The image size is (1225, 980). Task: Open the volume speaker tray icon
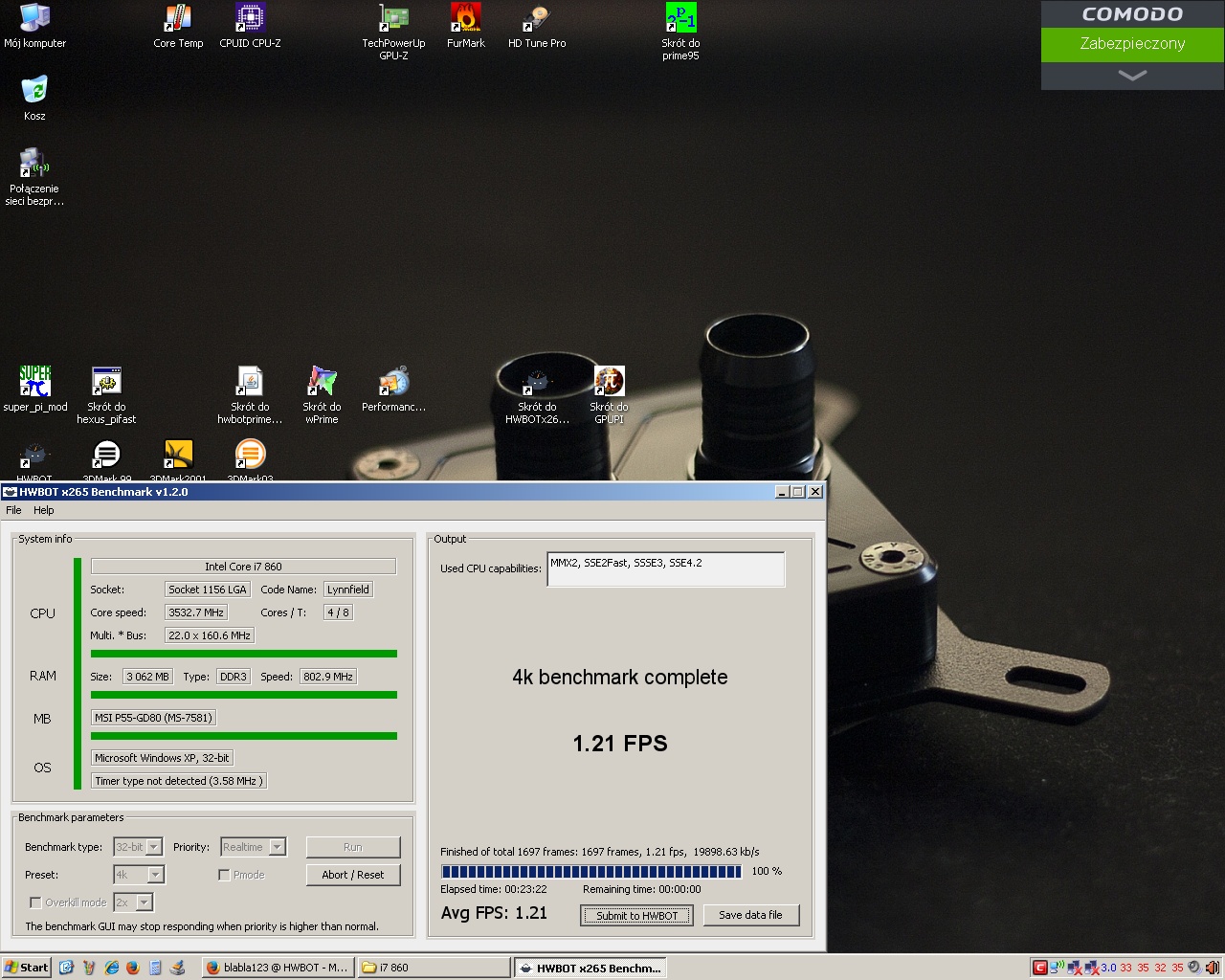pyautogui.click(x=1193, y=968)
